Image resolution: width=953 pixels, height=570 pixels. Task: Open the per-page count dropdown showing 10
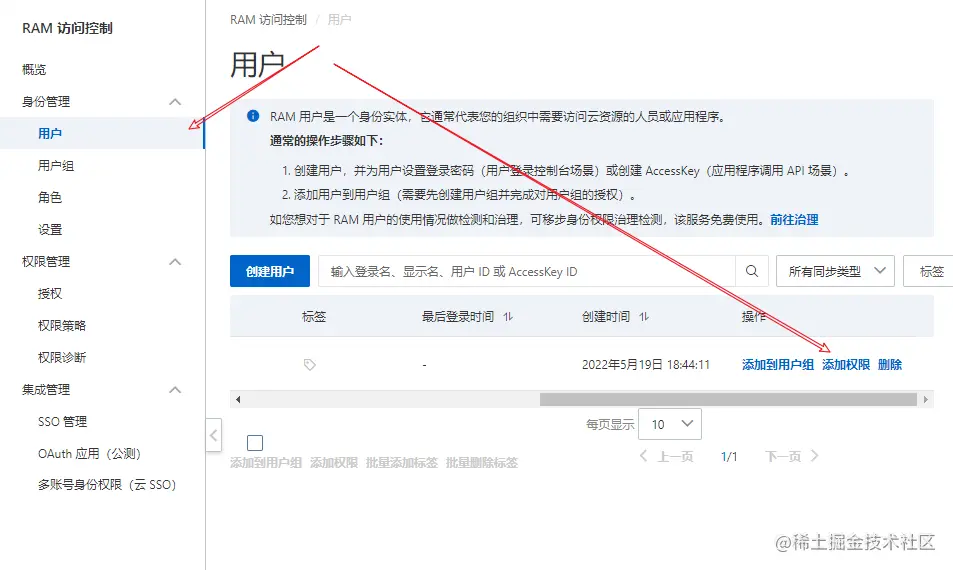tap(670, 424)
